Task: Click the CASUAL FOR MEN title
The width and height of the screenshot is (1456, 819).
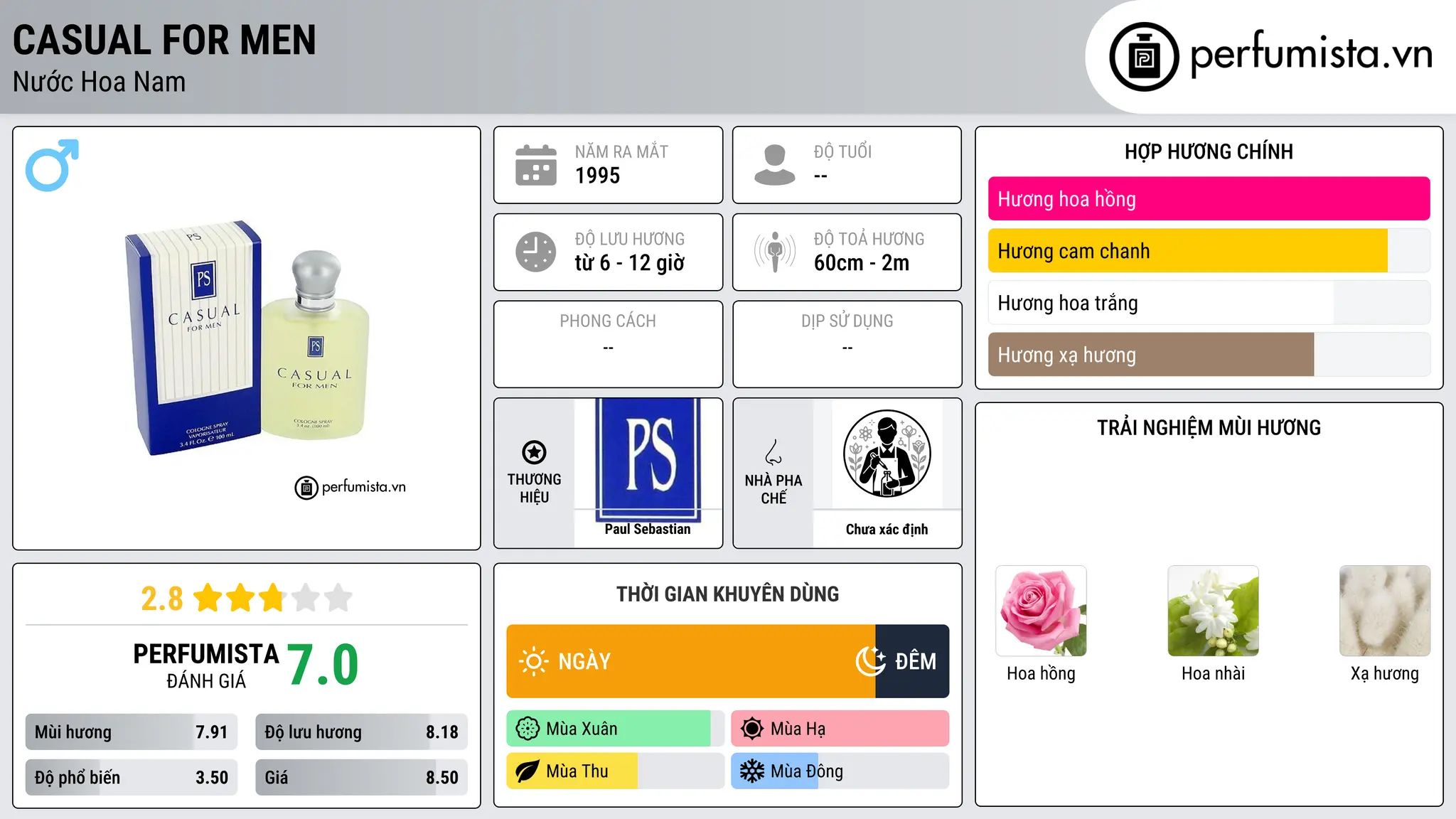Action: [x=164, y=40]
